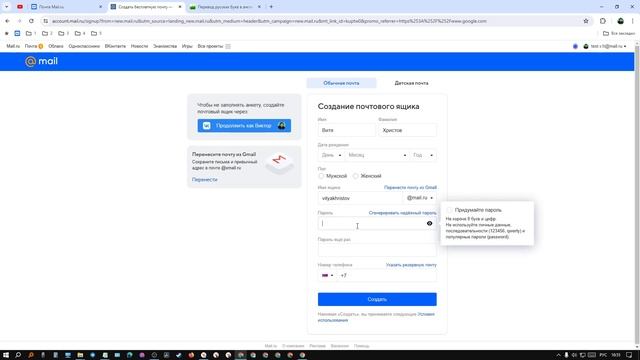The width and height of the screenshot is (640, 360).
Task: Click the blue Создать button
Action: [377, 299]
